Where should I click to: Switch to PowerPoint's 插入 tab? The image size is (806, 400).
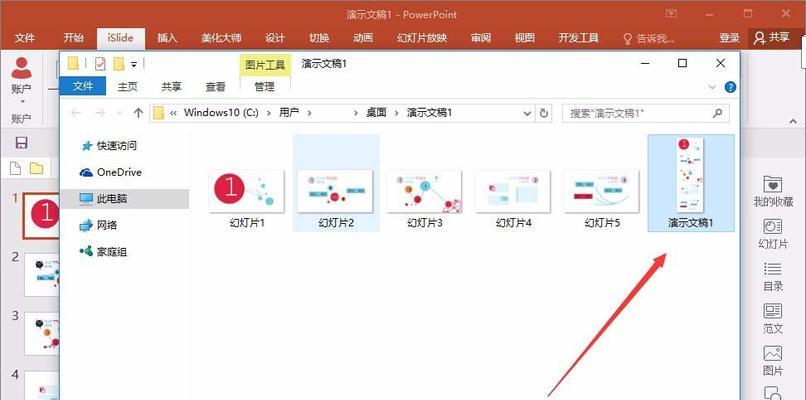click(x=167, y=38)
